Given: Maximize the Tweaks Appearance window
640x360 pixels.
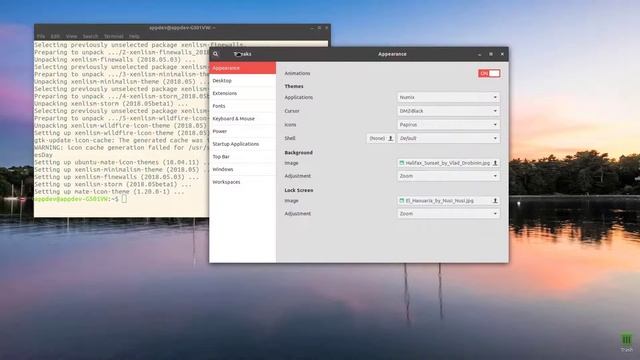Looking at the screenshot, I should click(x=491, y=54).
